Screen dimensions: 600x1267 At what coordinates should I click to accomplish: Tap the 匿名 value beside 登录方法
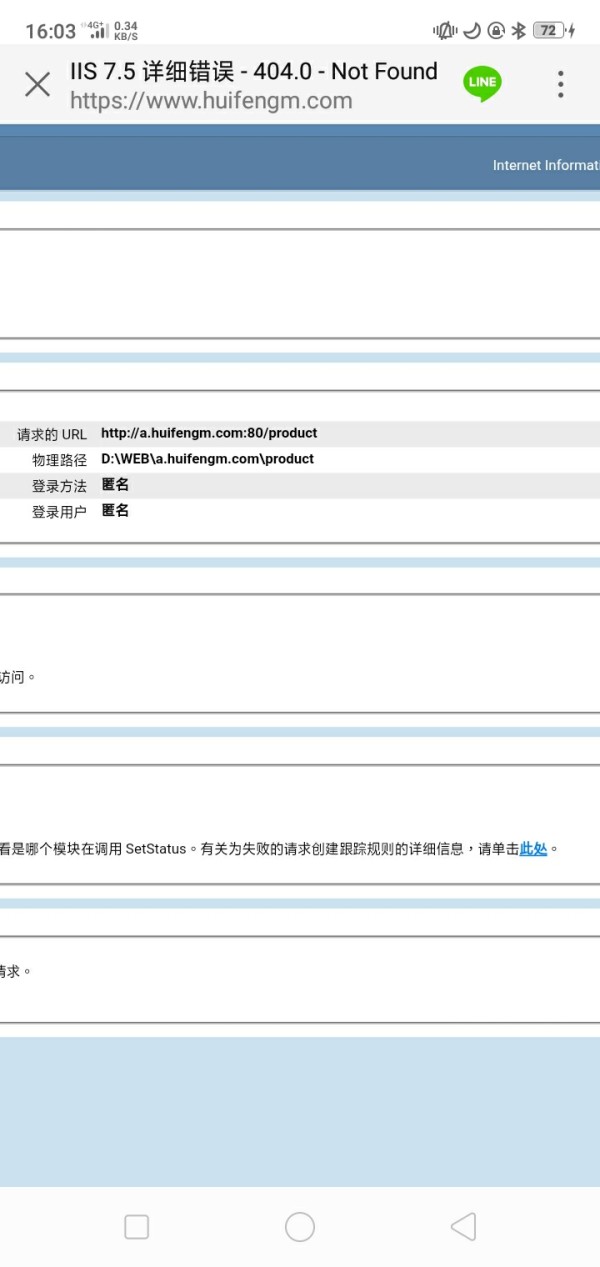point(115,485)
